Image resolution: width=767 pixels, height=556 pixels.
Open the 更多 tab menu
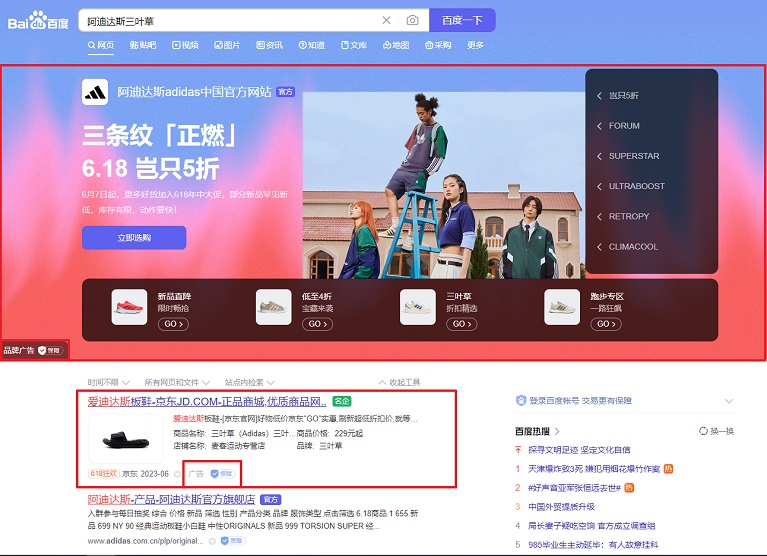click(x=475, y=45)
